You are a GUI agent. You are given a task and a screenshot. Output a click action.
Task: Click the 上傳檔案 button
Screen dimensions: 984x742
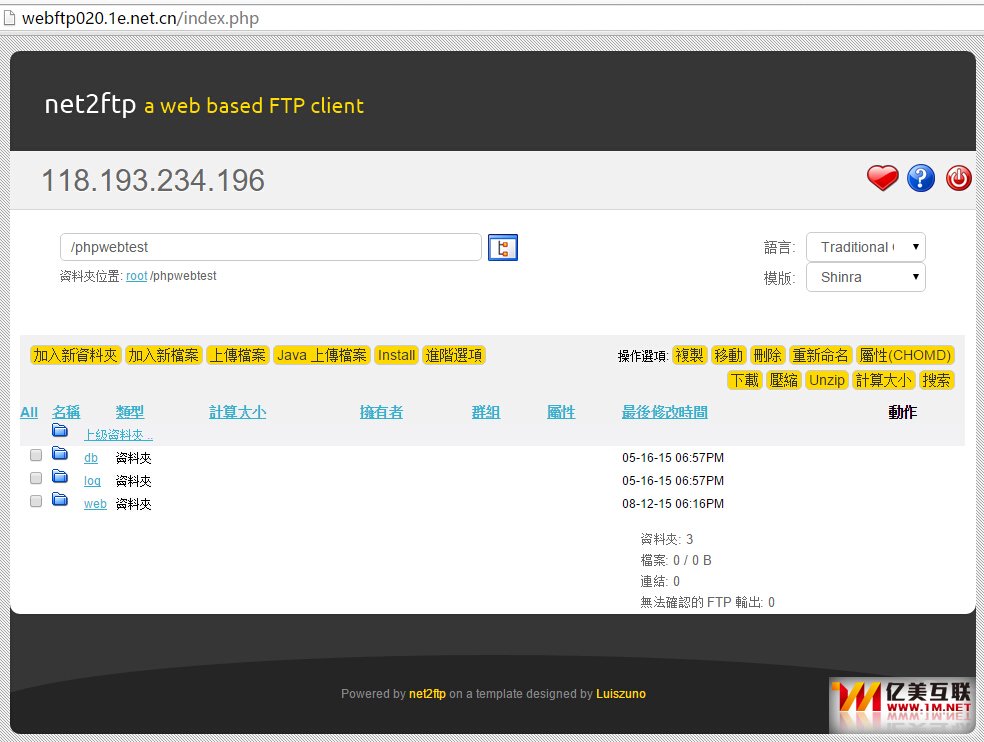tap(238, 355)
